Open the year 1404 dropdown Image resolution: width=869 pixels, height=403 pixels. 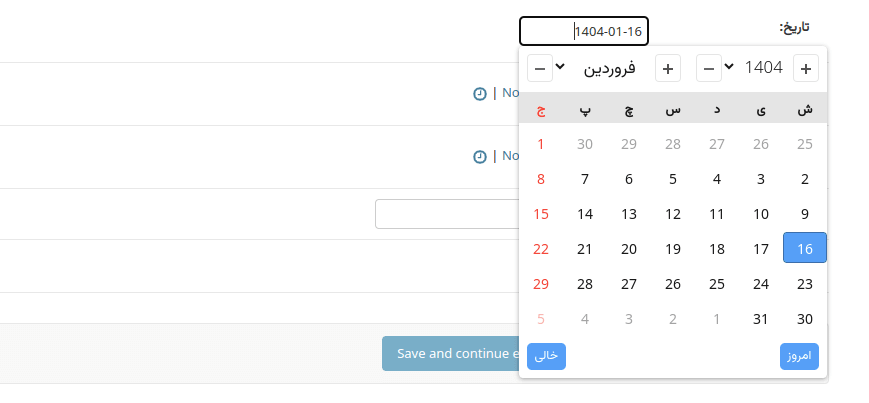755,68
